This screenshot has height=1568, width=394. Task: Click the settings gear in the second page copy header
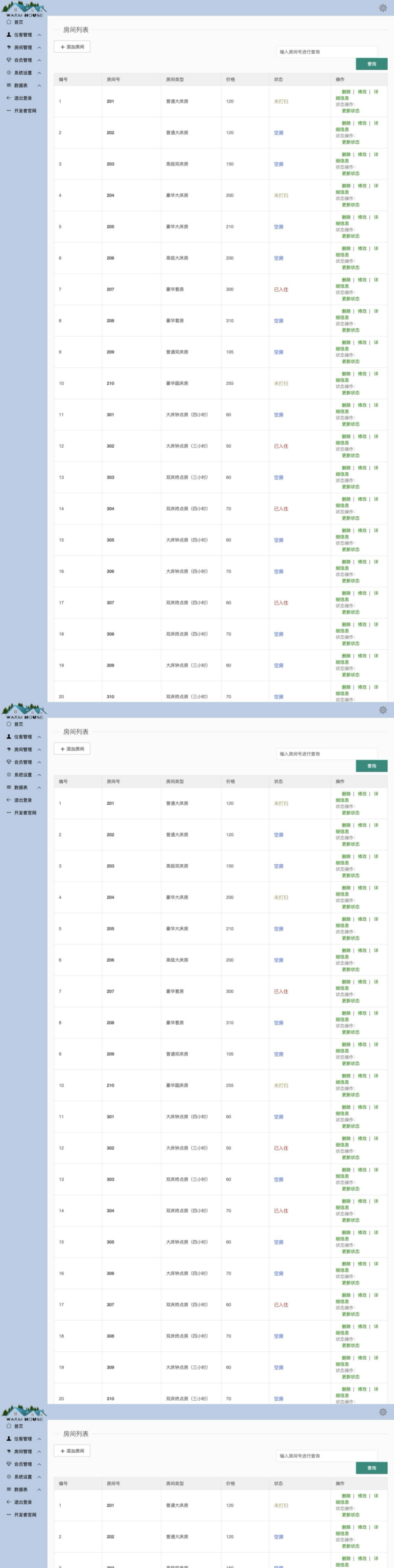tap(383, 710)
